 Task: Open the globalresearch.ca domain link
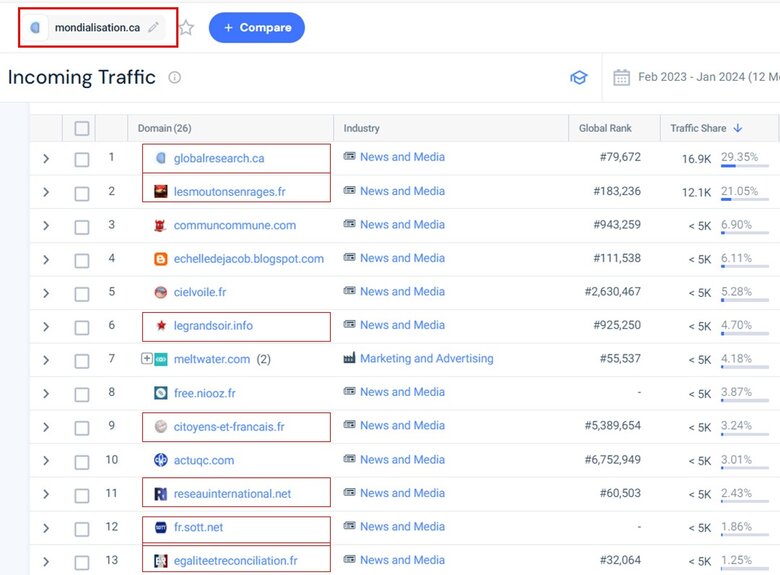coord(219,158)
